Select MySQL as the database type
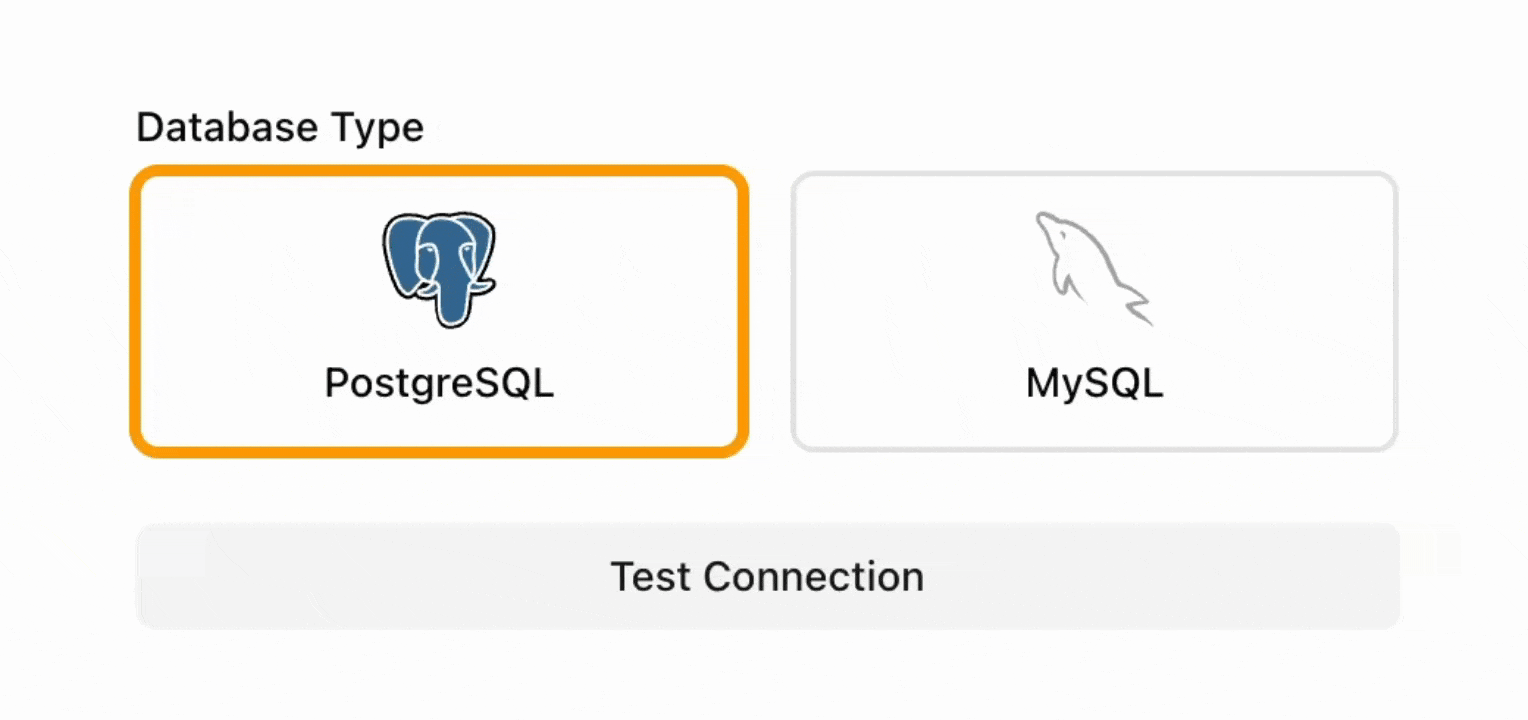Image resolution: width=1528 pixels, height=720 pixels. [1094, 310]
